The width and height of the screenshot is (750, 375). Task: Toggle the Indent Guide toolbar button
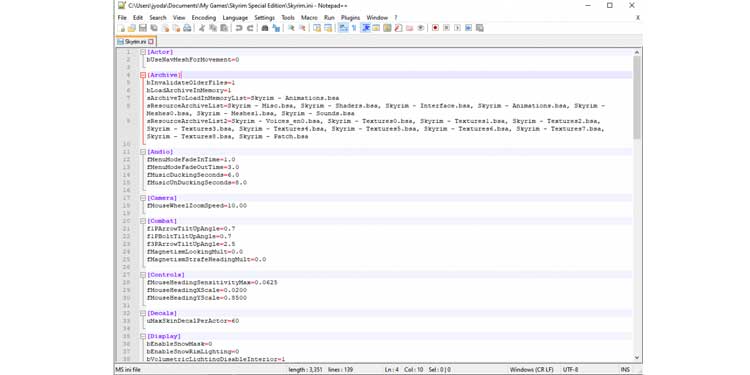[366, 28]
